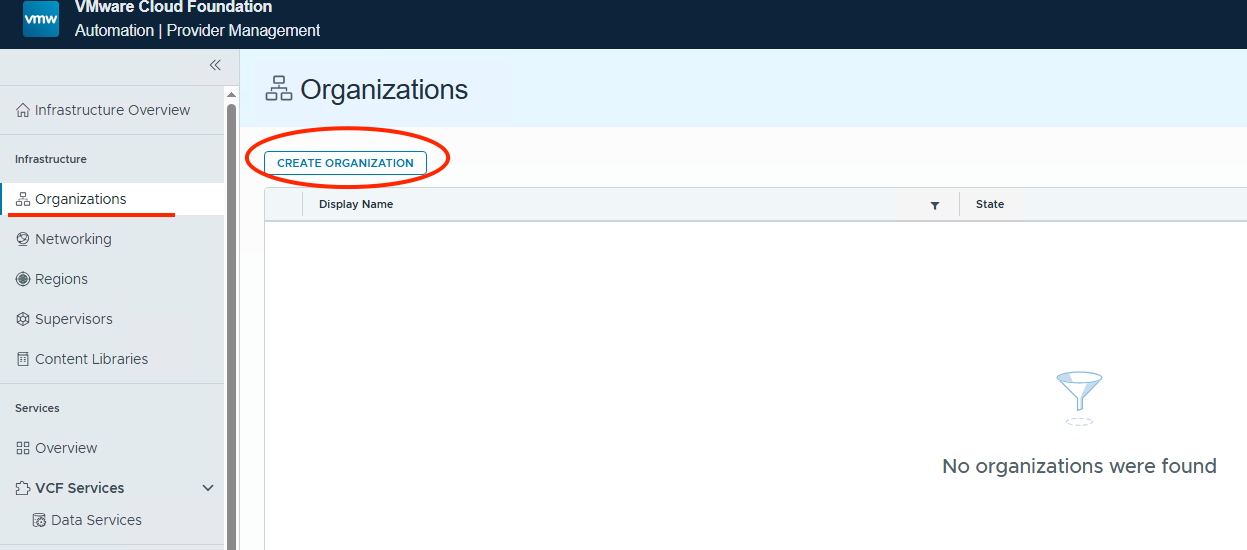Click the Content Libraries icon
This screenshot has height=550, width=1247.
[x=23, y=359]
